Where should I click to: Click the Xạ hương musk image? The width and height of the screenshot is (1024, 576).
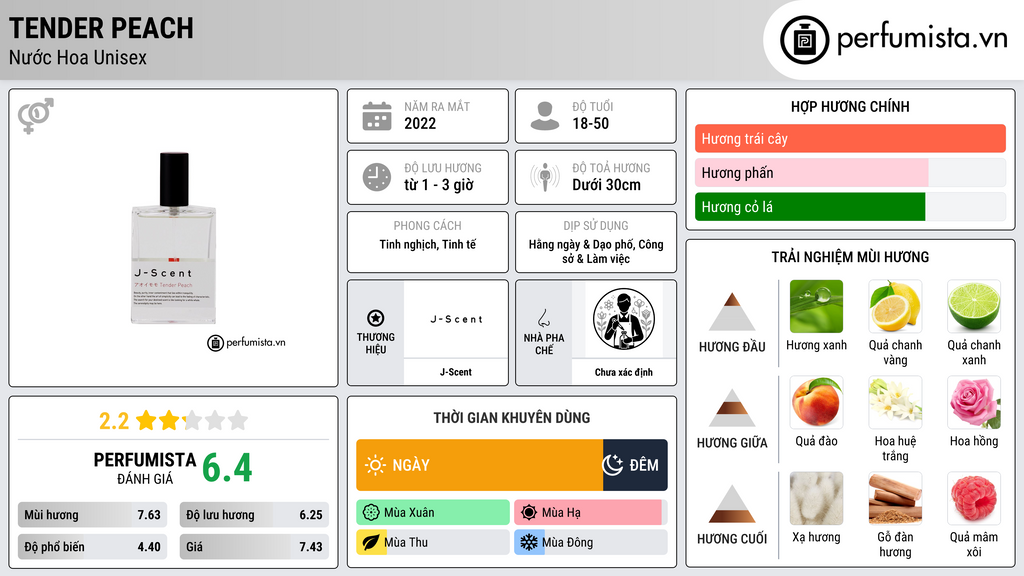[x=816, y=498]
